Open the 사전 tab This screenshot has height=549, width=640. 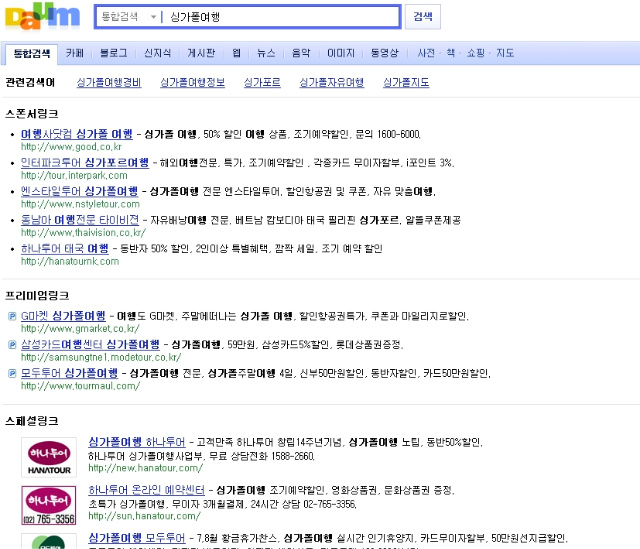[x=426, y=53]
